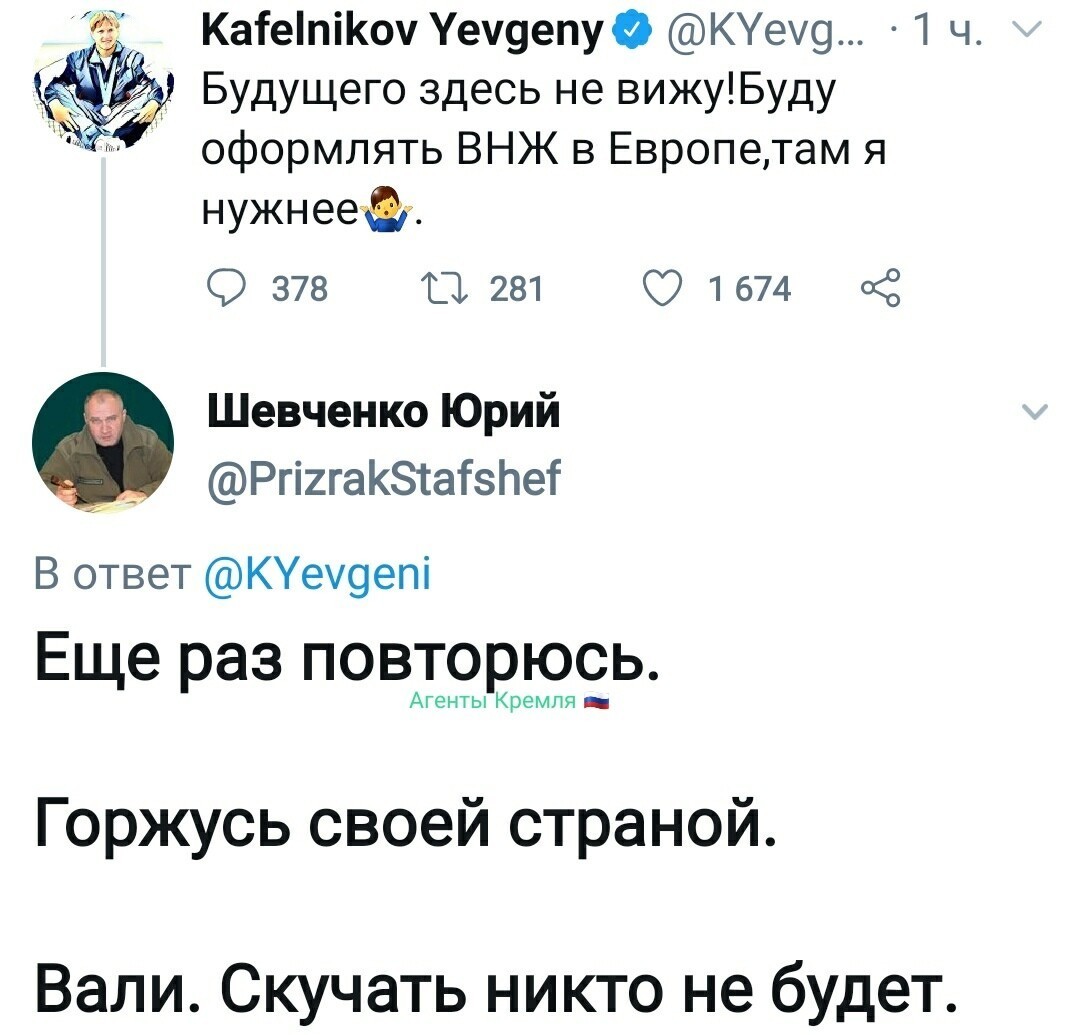Click the 1 ч. timestamp
Screen dimensions: 1080x1035
946,32
